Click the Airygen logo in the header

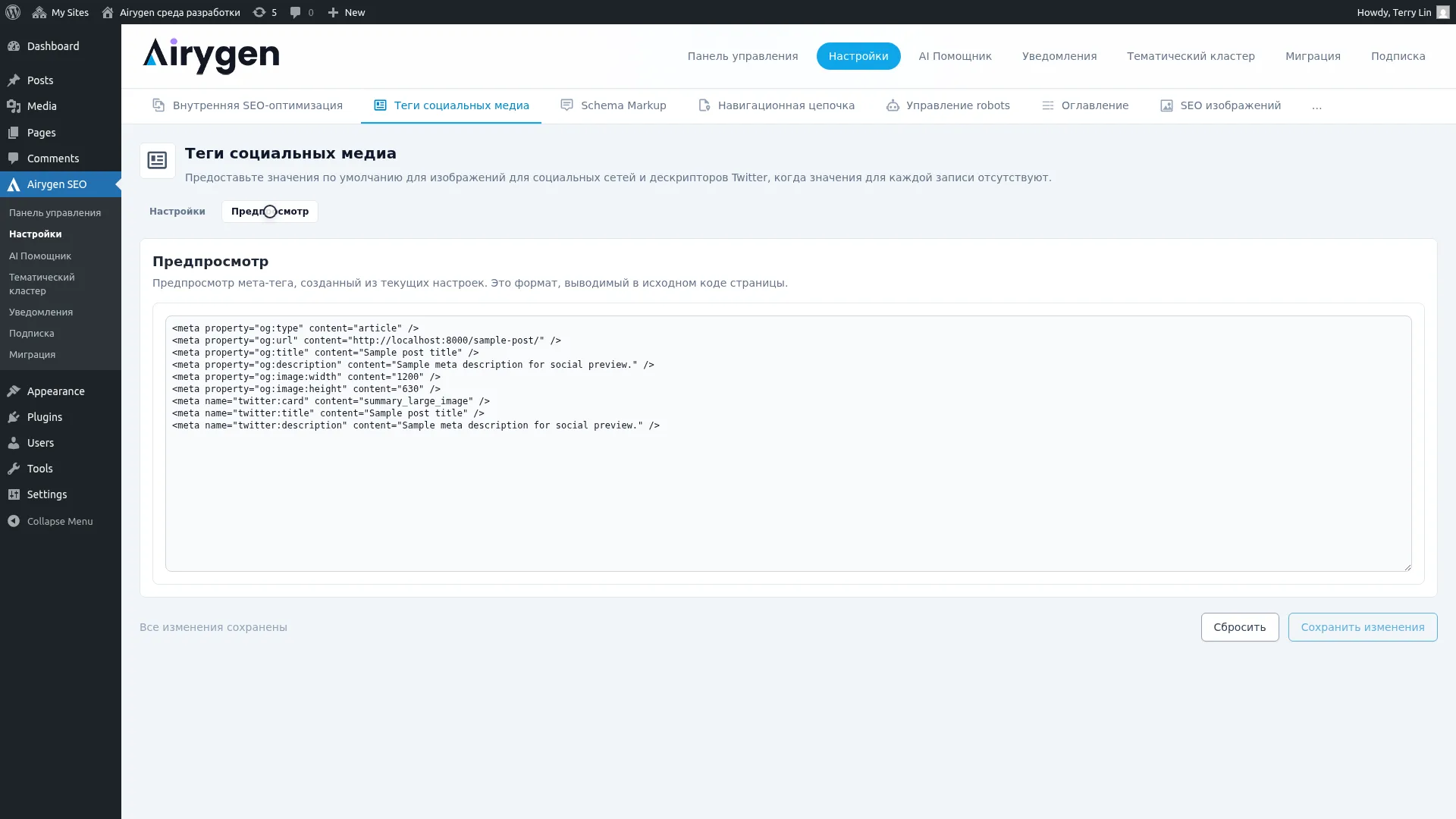pyautogui.click(x=211, y=56)
